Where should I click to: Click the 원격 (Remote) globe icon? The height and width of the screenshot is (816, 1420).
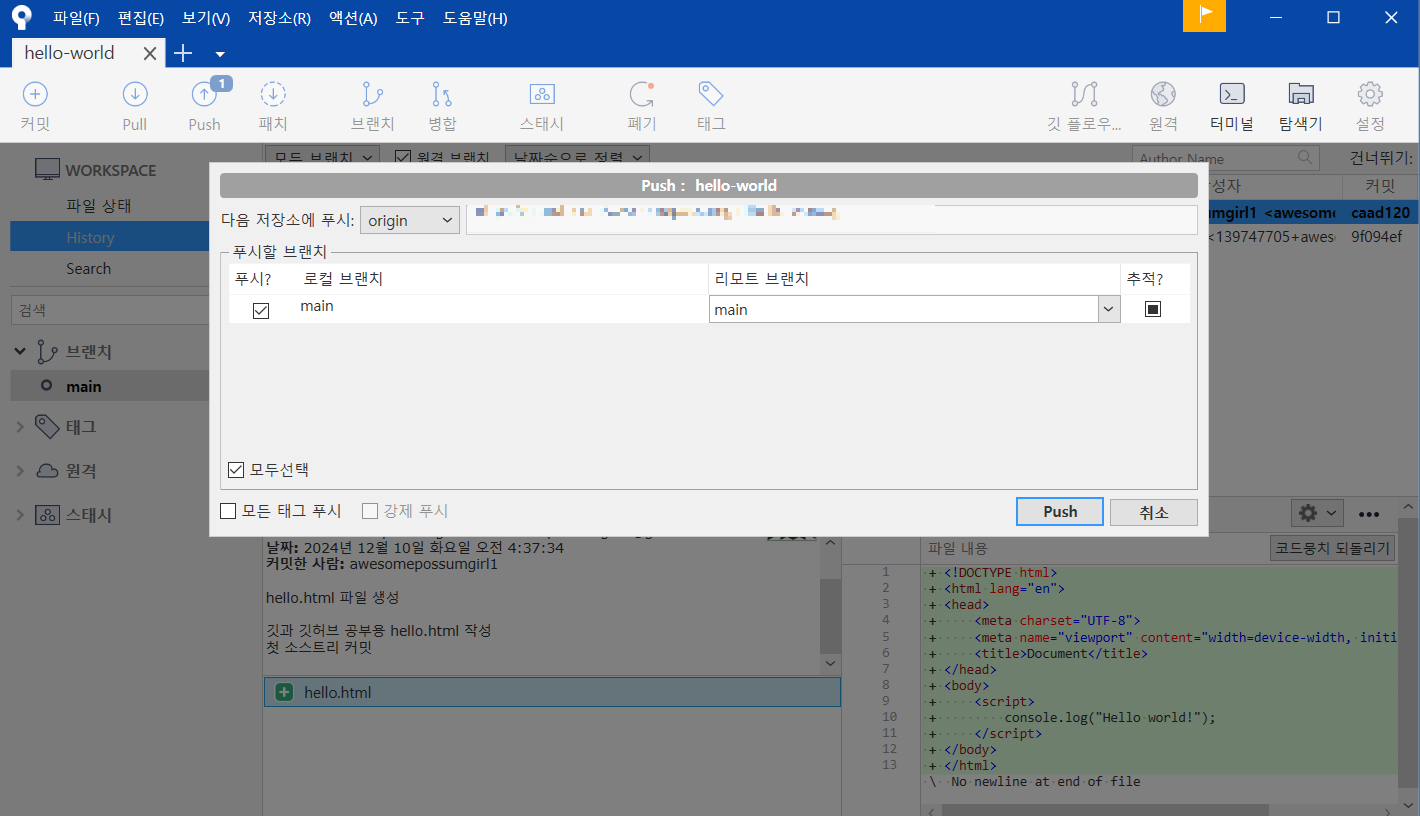click(x=1163, y=95)
